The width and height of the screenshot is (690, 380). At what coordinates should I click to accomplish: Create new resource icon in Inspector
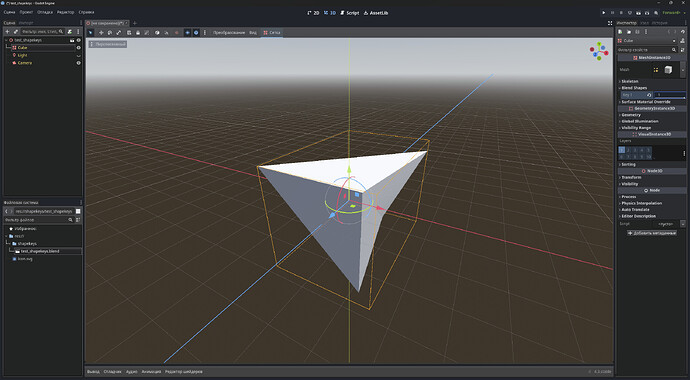click(620, 32)
